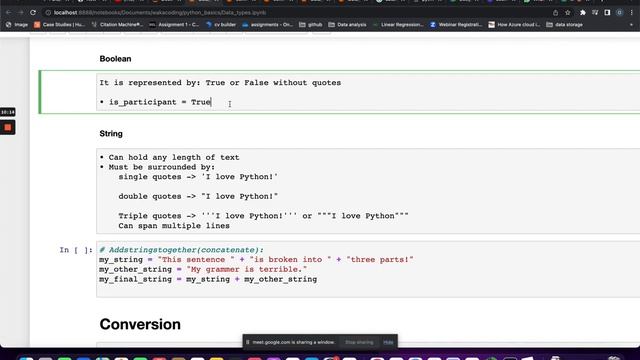
Task: Stop the screen recording with red button
Action: (x=7, y=127)
